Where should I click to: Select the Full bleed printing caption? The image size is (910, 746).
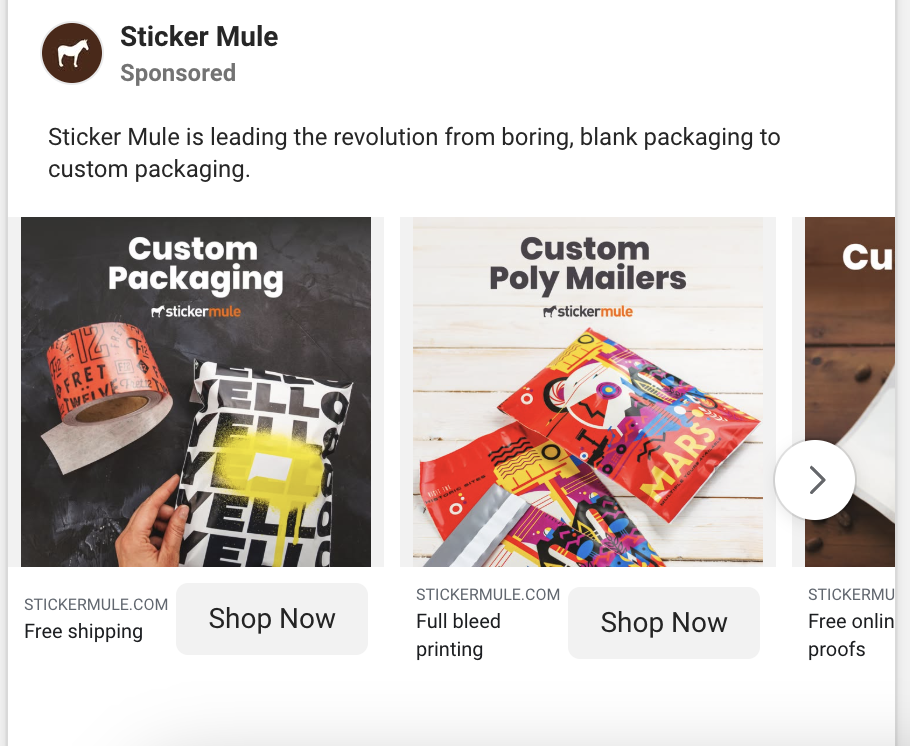458,635
